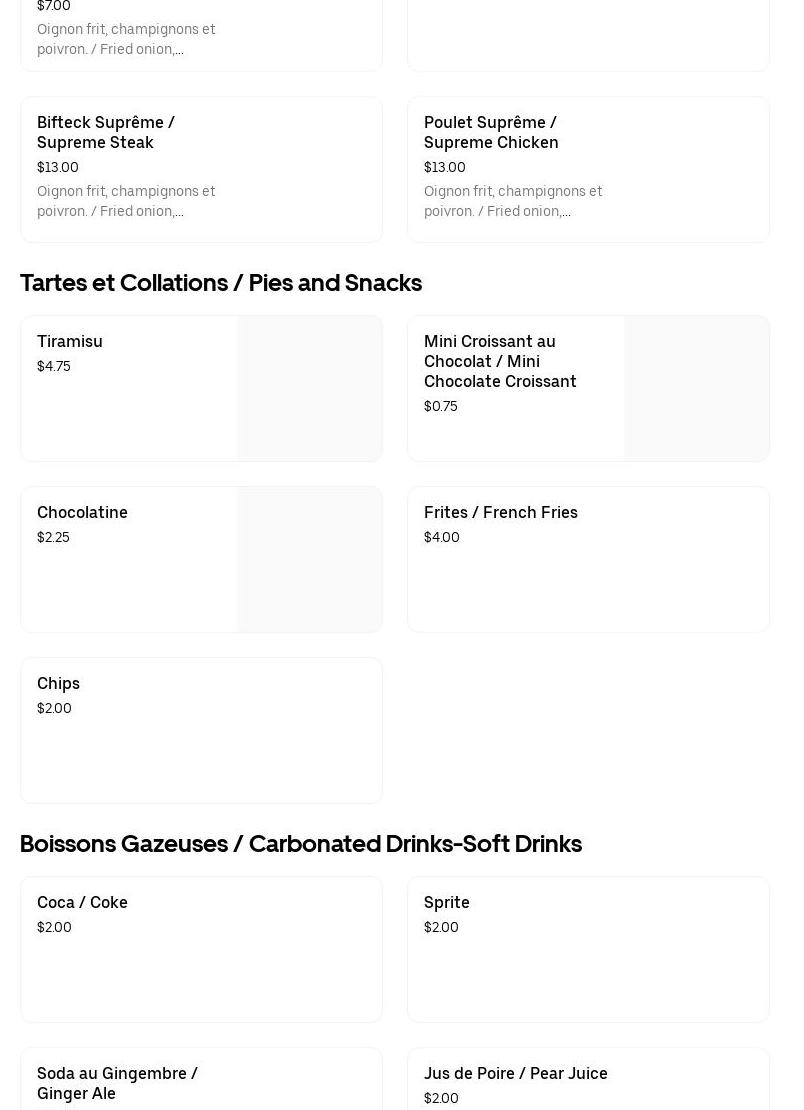This screenshot has height=1110, width=804.
Task: Open the Chips snack card
Action: pos(201,730)
